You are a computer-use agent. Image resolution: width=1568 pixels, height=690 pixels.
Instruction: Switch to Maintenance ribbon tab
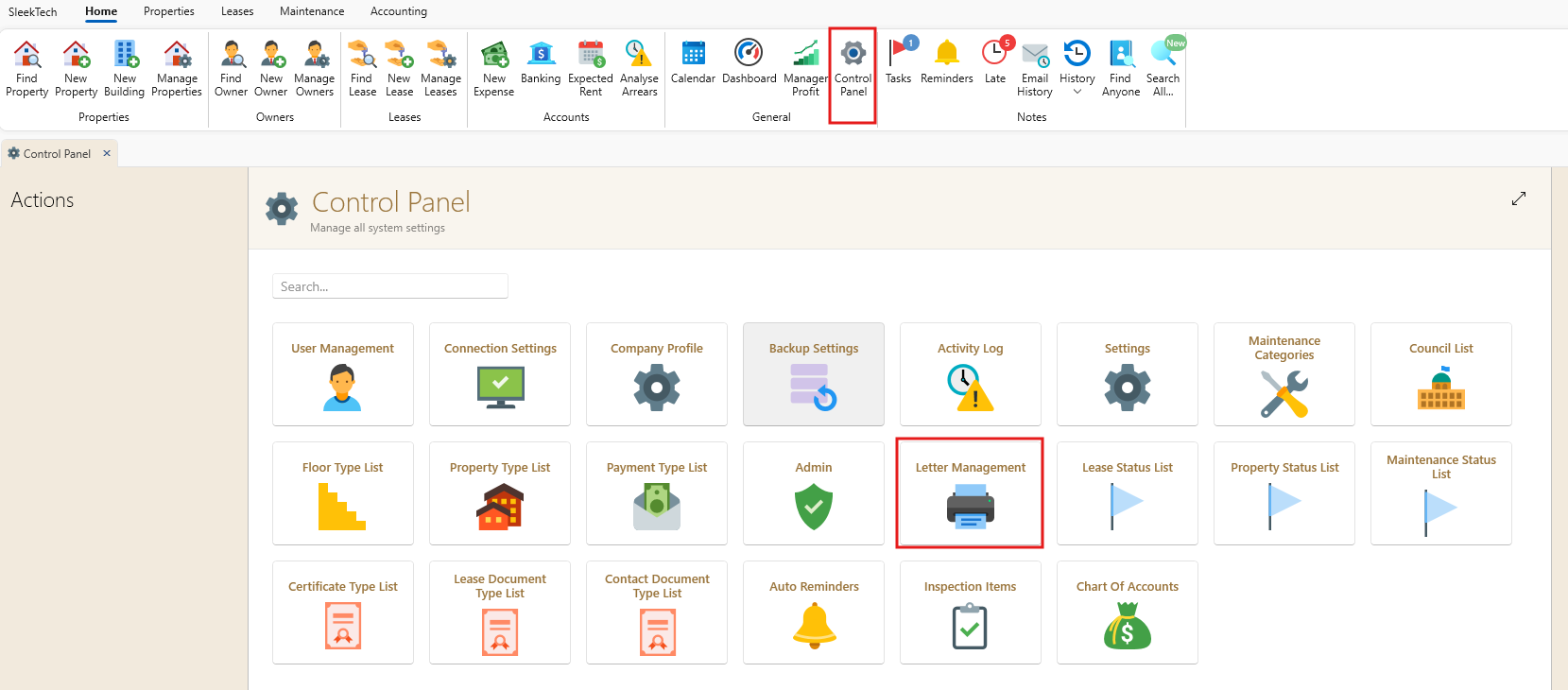click(x=312, y=11)
